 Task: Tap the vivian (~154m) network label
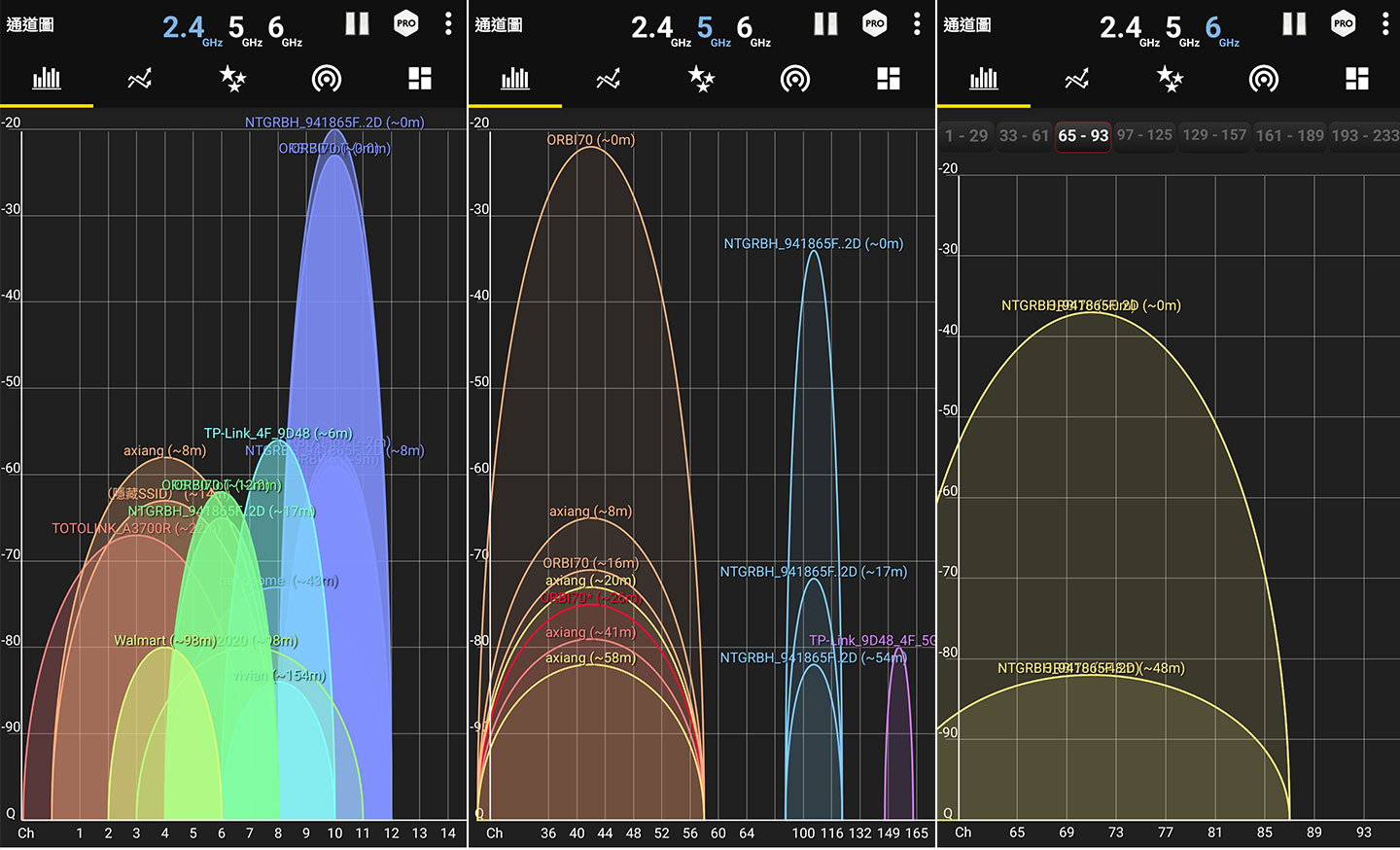279,675
